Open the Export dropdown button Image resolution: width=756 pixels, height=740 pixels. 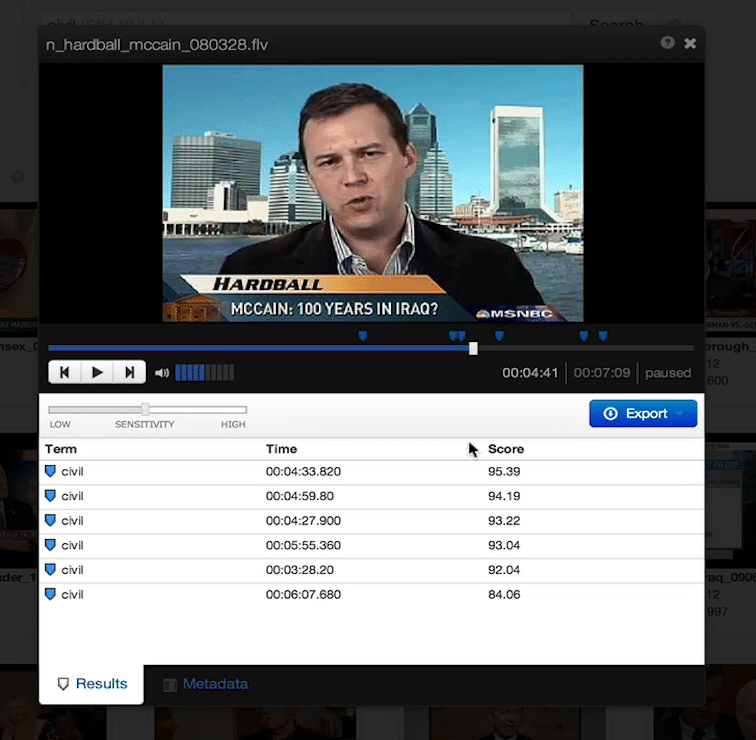coord(643,413)
